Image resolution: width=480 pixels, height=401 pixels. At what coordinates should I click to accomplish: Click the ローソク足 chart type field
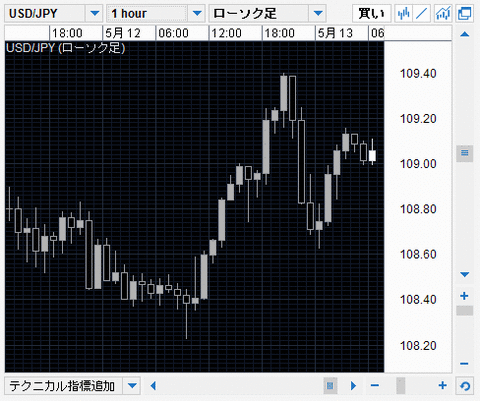coord(259,13)
